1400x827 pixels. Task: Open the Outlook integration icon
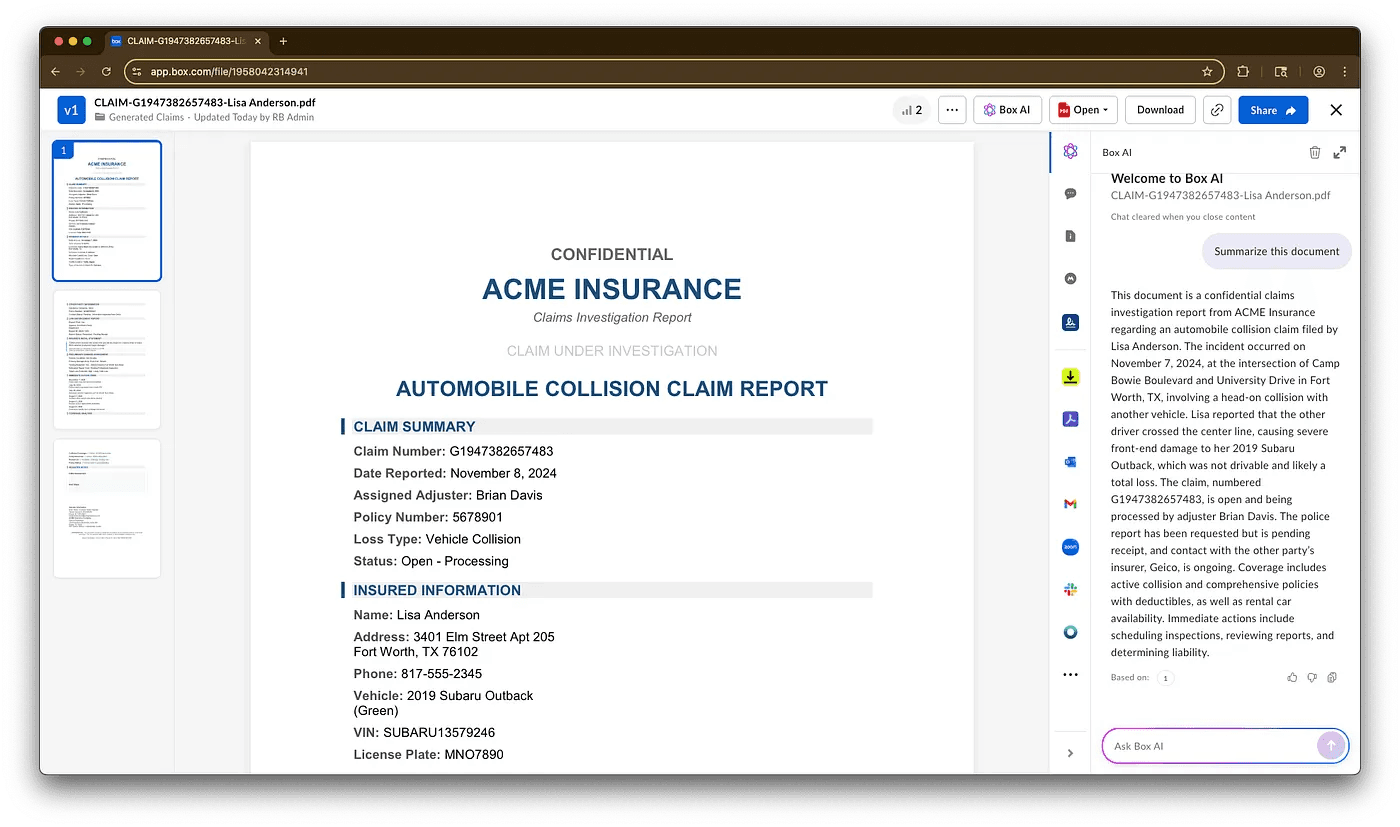click(1070, 462)
